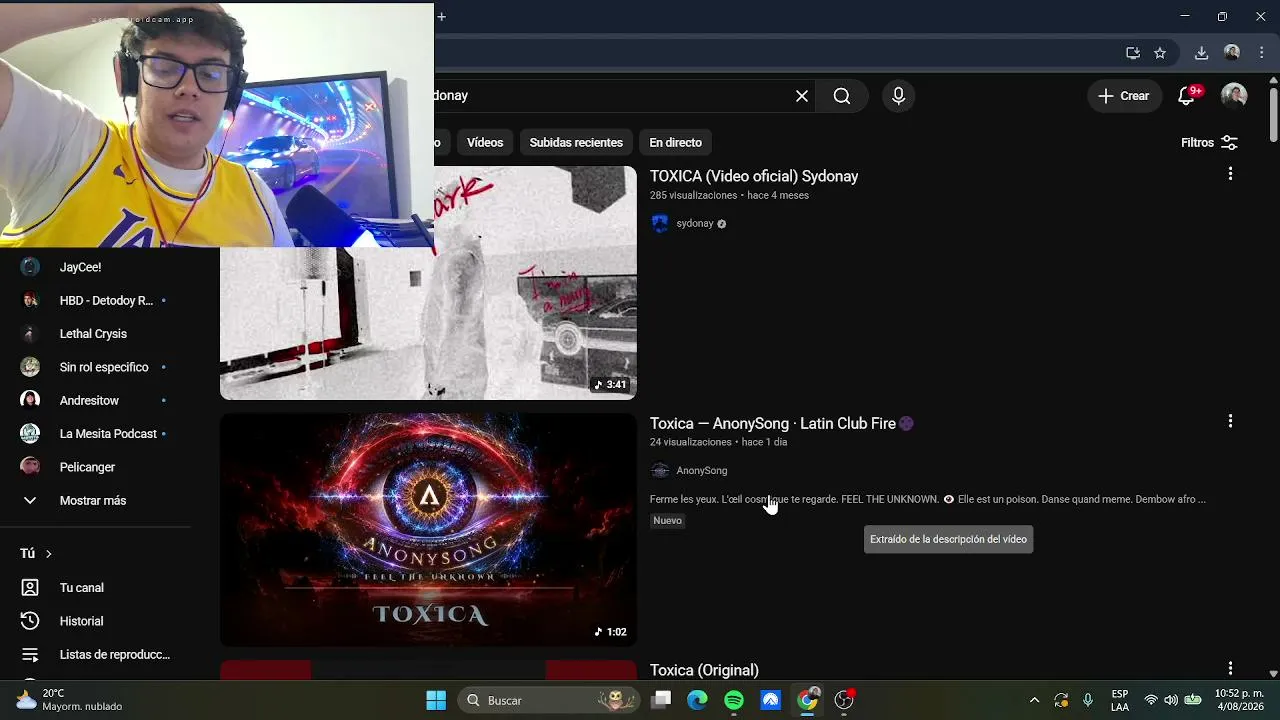
Task: Open the Chrome three-dot menu
Action: coord(1261,53)
